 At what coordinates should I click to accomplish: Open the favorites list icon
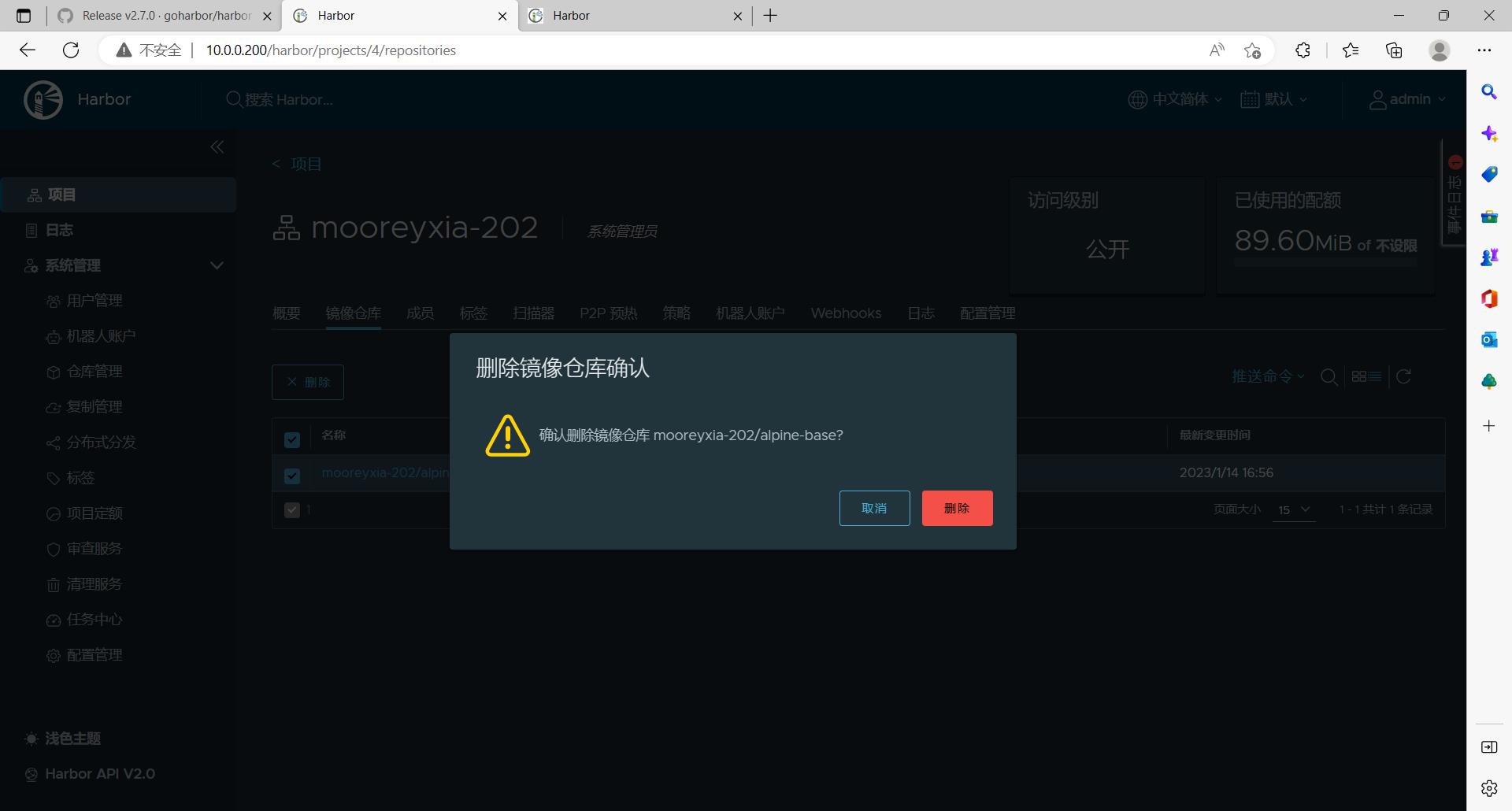tap(1351, 50)
